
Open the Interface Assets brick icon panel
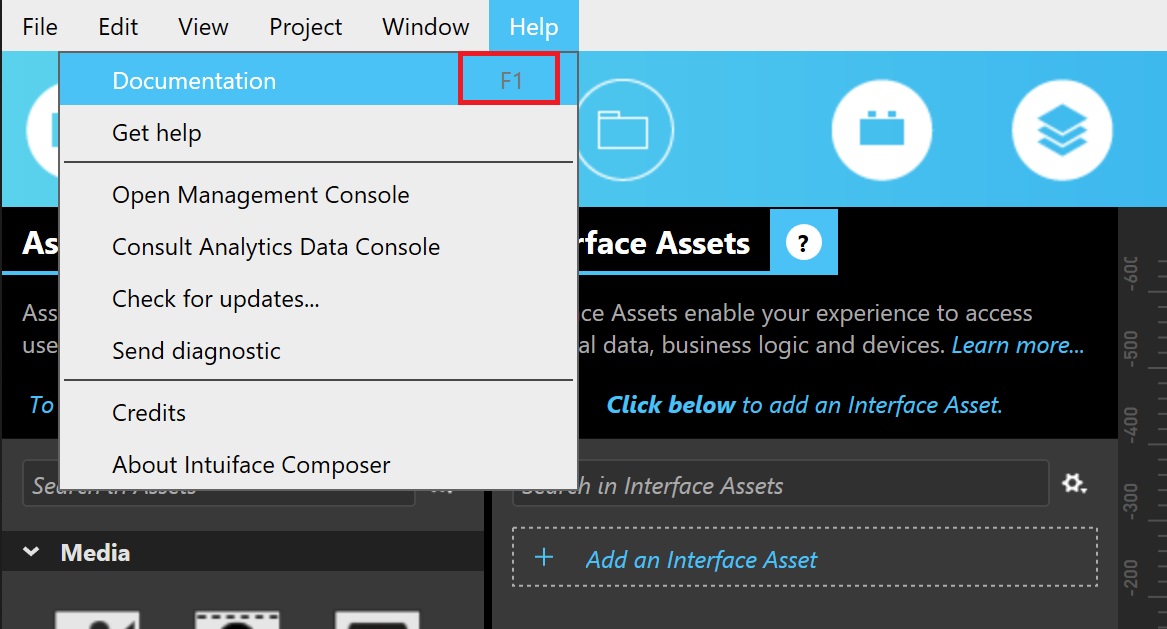click(x=881, y=130)
